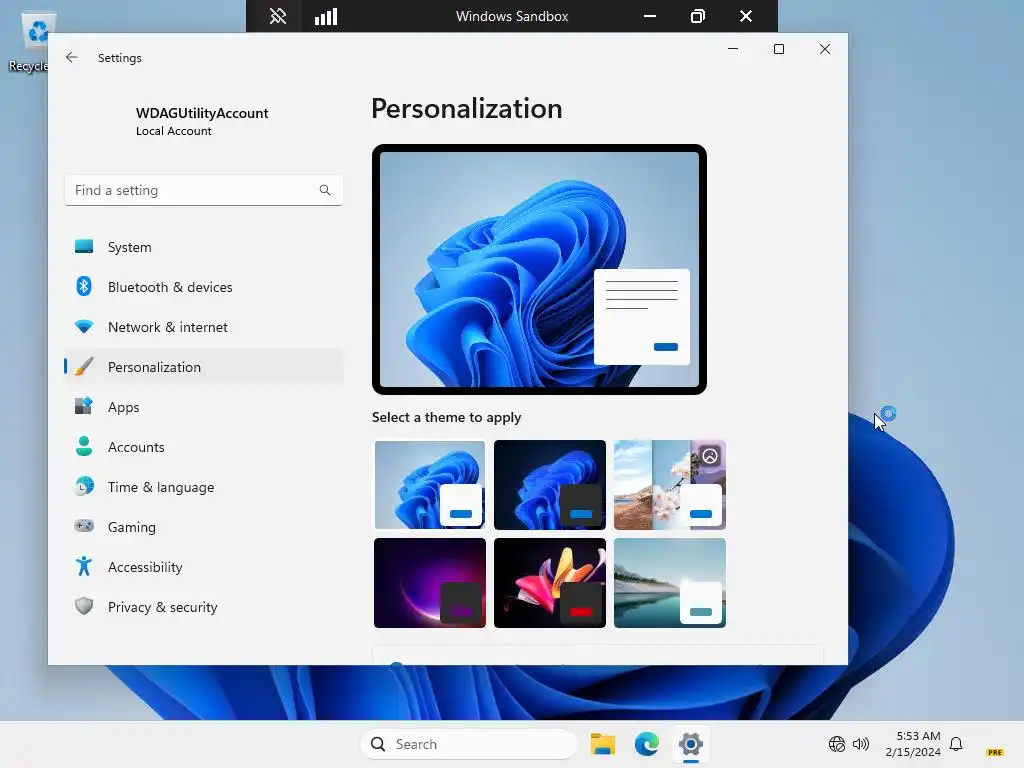This screenshot has width=1024, height=768.
Task: Close the Settings window
Action: pyautogui.click(x=825, y=49)
